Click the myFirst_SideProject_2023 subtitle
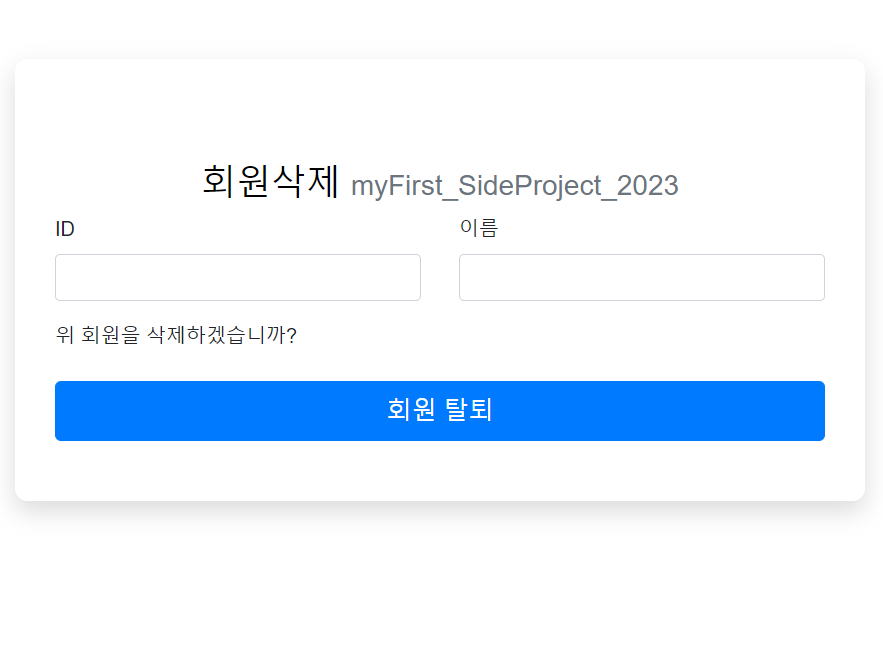This screenshot has width=883, height=647. 515,186
